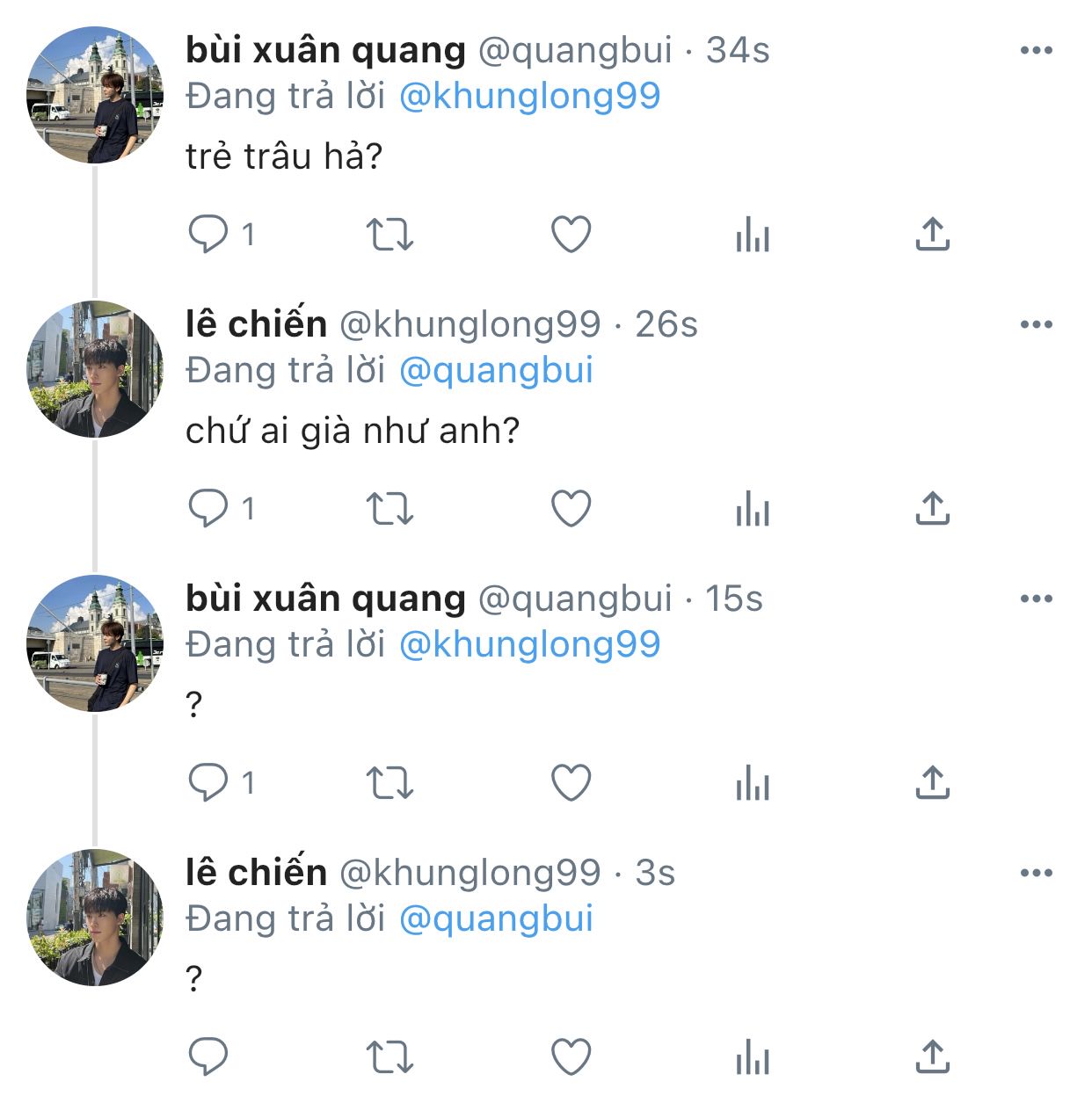The image size is (1092, 1096).
Task: Open more options on the 34s tweet
Action: 1037,50
